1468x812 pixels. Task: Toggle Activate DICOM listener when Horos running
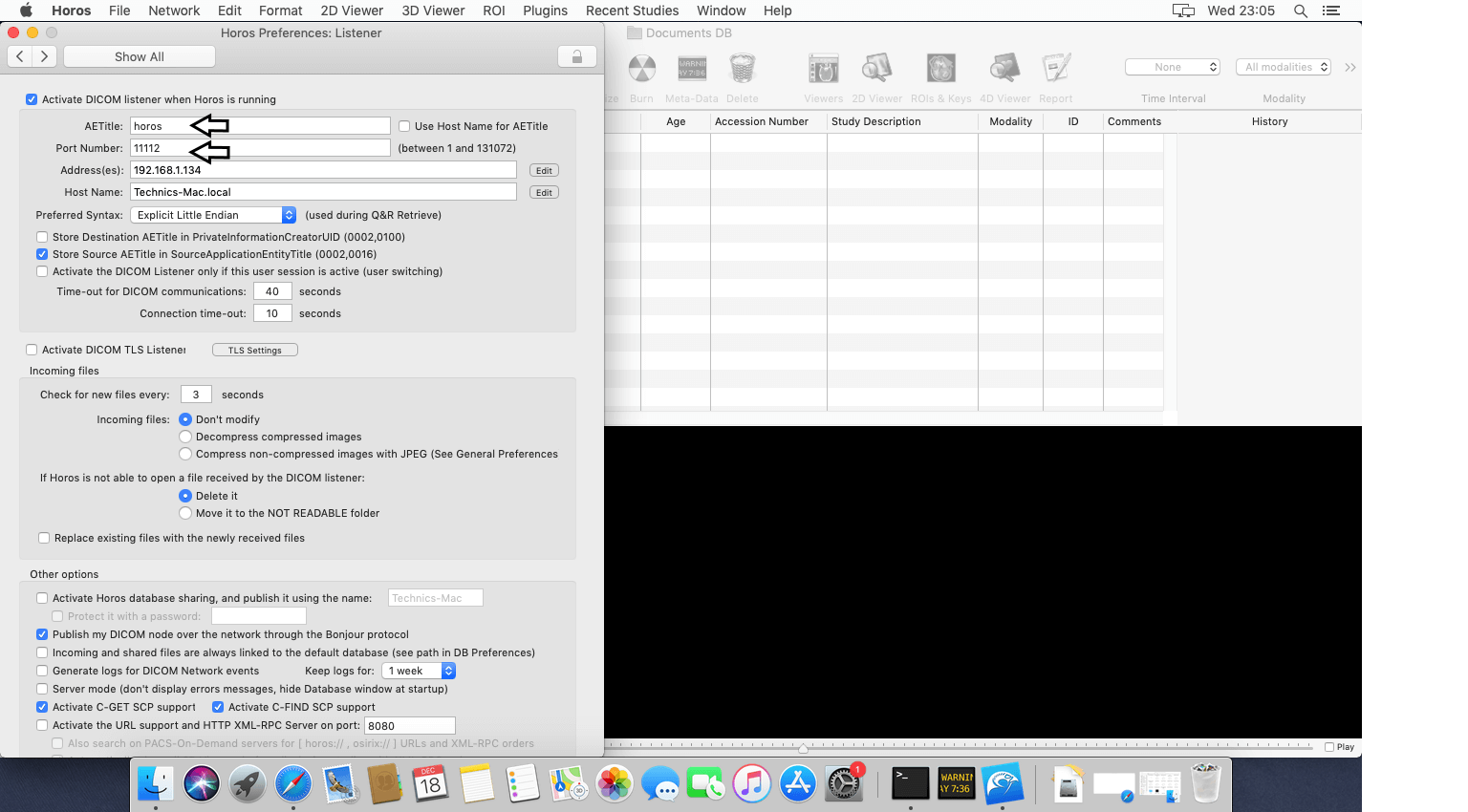(x=32, y=99)
